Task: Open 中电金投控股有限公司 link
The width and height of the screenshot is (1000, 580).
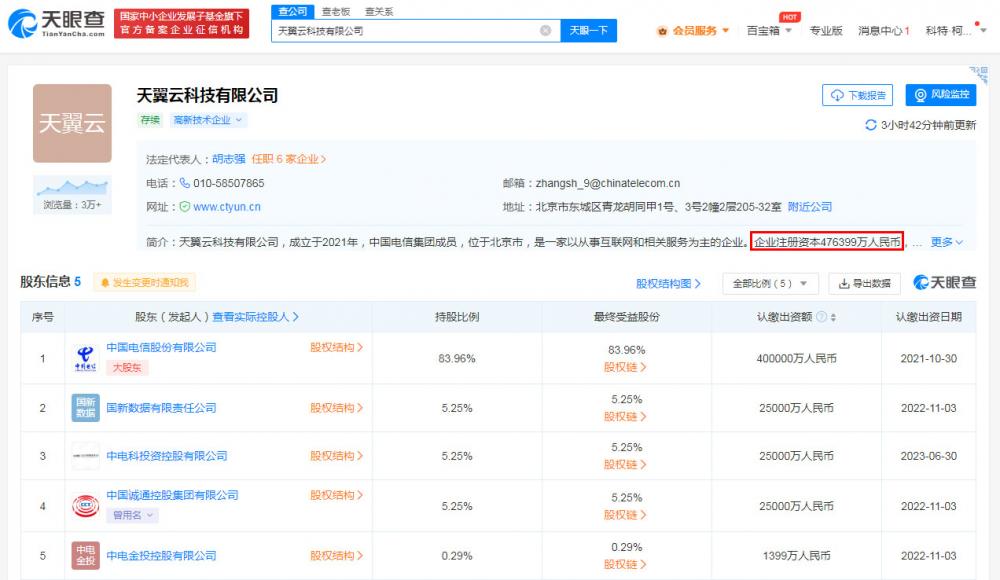Action: tap(161, 556)
